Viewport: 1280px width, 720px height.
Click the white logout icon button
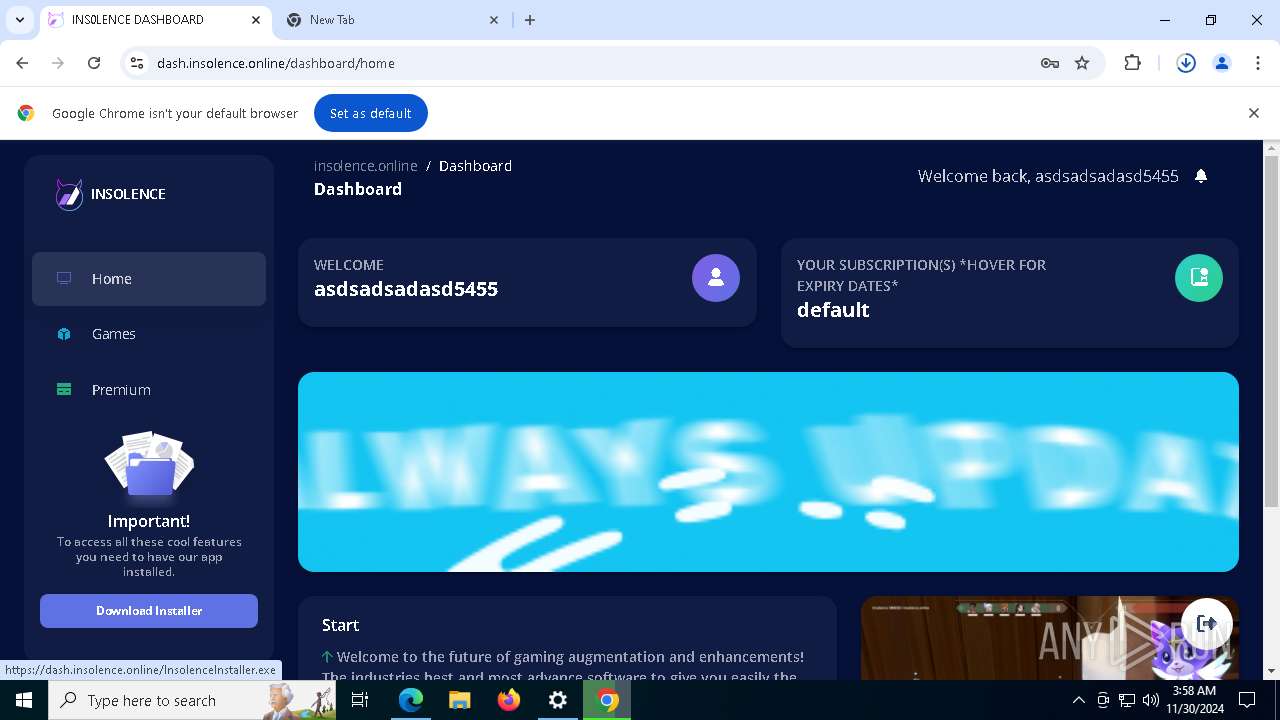point(1207,623)
